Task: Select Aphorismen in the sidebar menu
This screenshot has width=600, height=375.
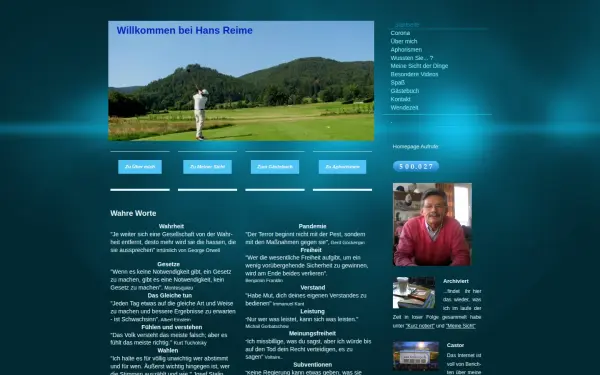Action: click(x=406, y=50)
